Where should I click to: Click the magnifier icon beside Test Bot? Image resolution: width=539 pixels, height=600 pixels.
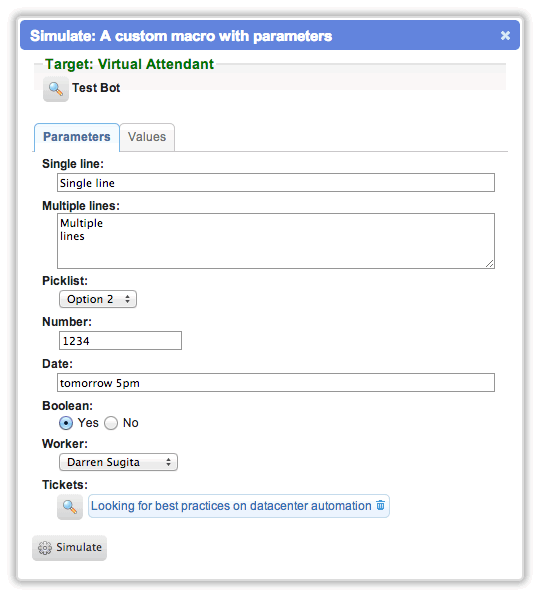[x=56, y=89]
